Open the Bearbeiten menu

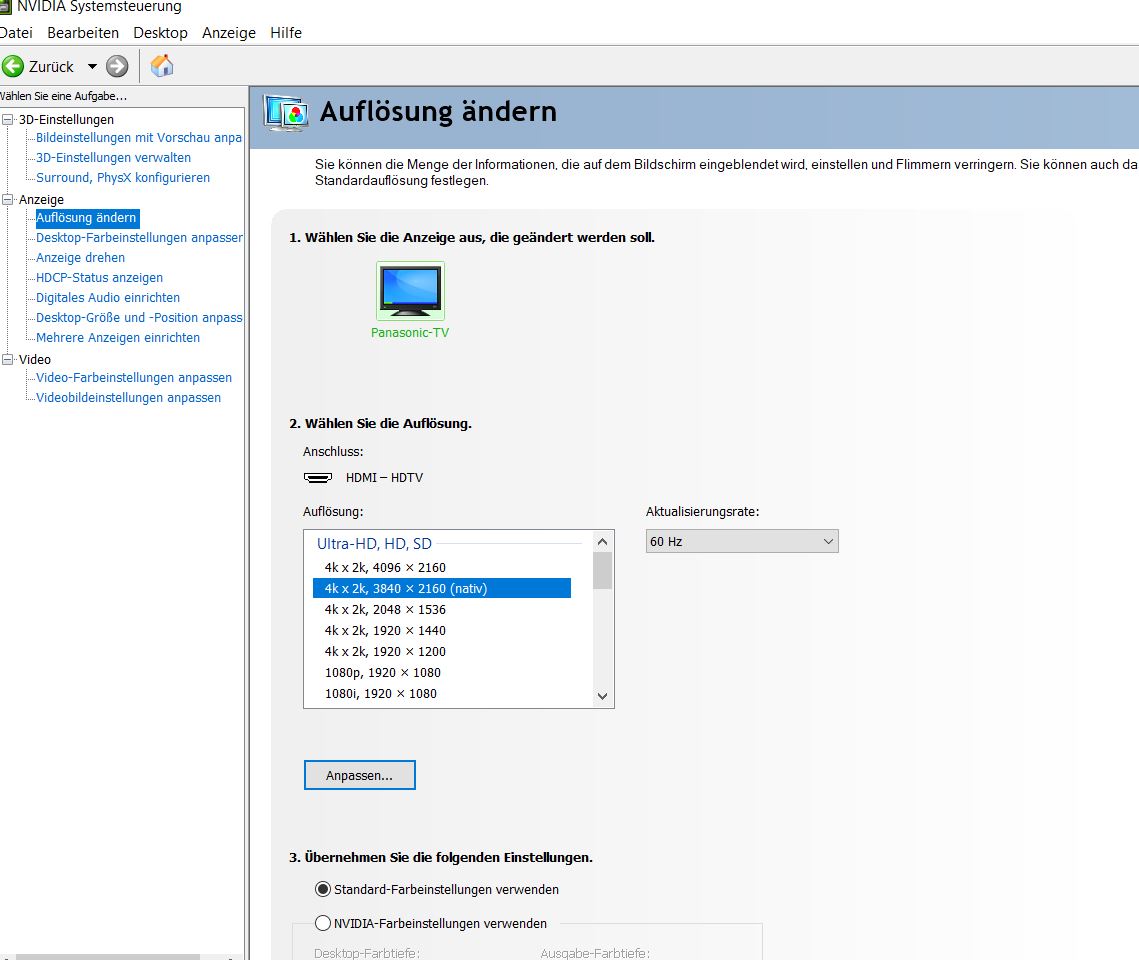83,33
